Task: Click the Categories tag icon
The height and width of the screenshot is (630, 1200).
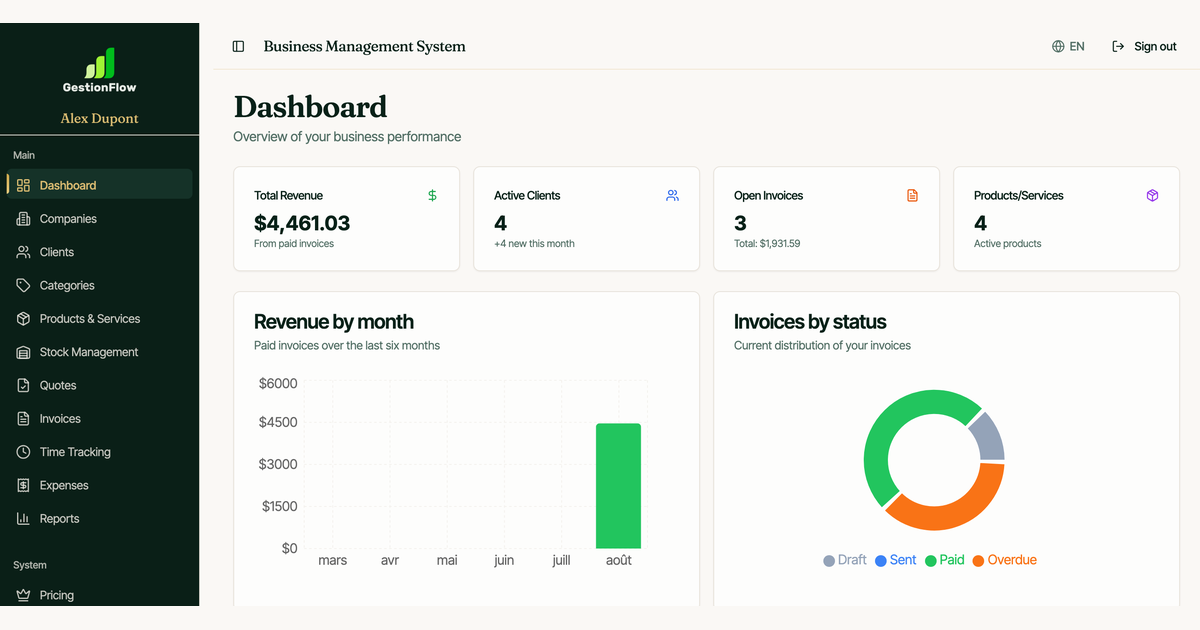Action: 24,285
